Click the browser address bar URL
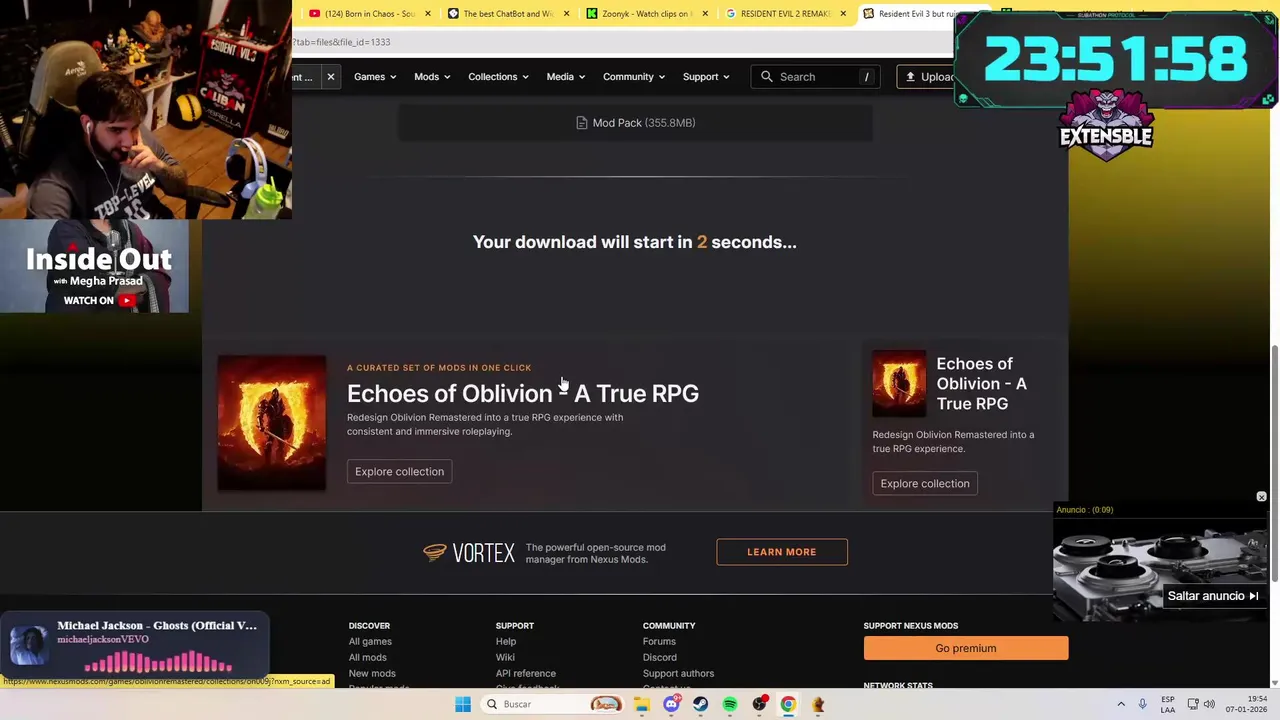The image size is (1280, 720). coord(620,42)
